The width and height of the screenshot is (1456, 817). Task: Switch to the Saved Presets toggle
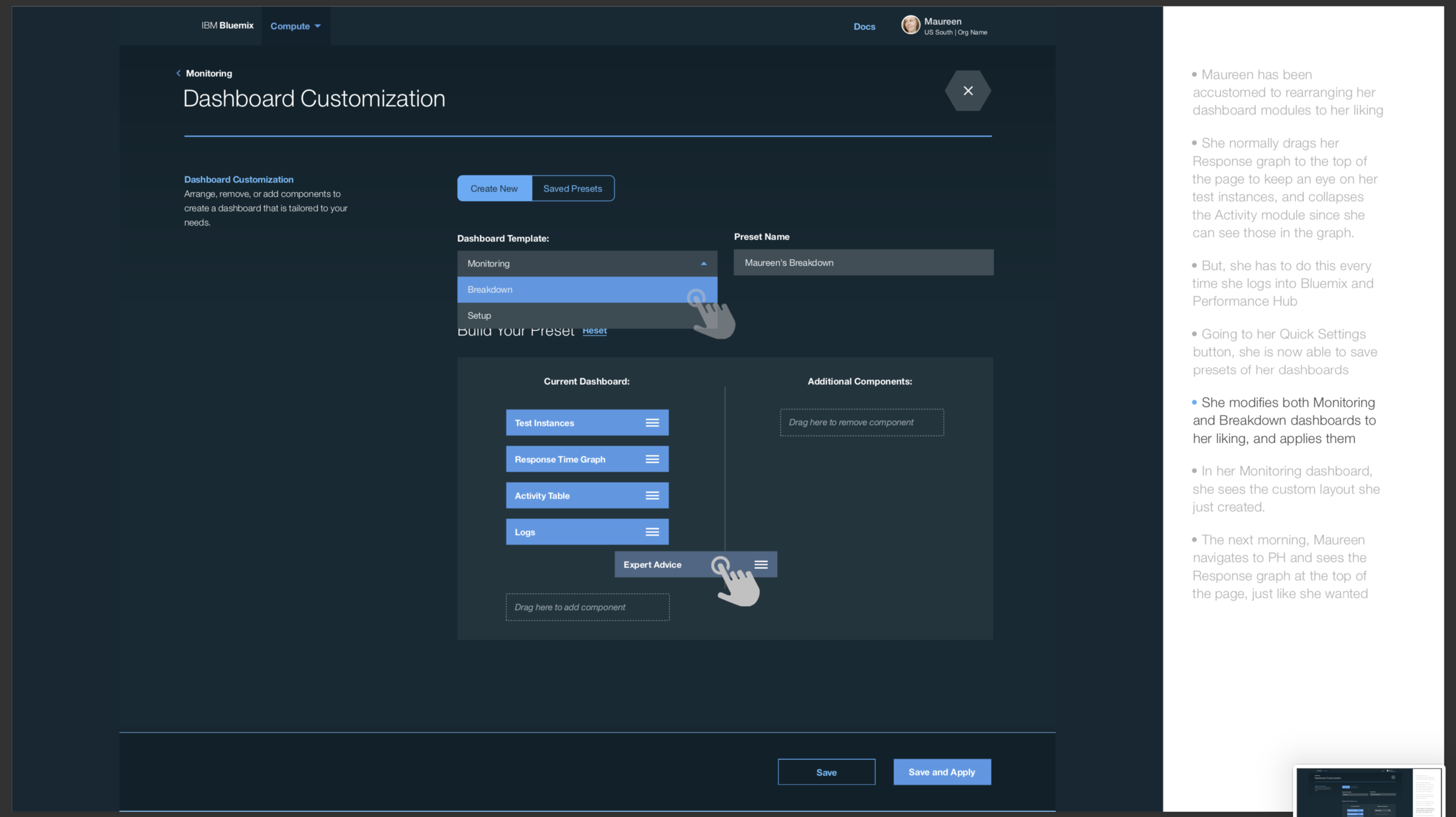(x=572, y=189)
